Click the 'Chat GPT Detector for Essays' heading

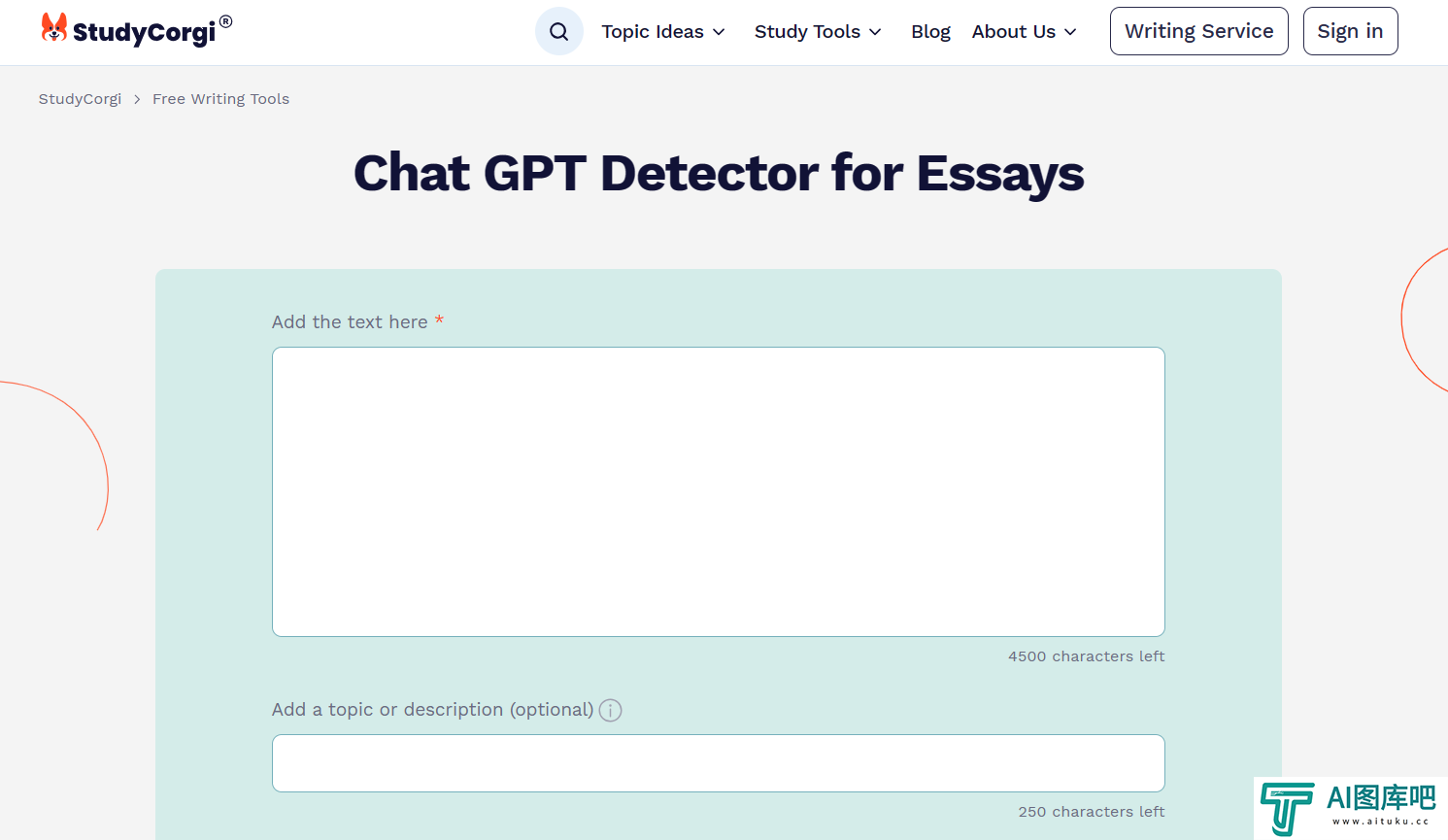[719, 174]
